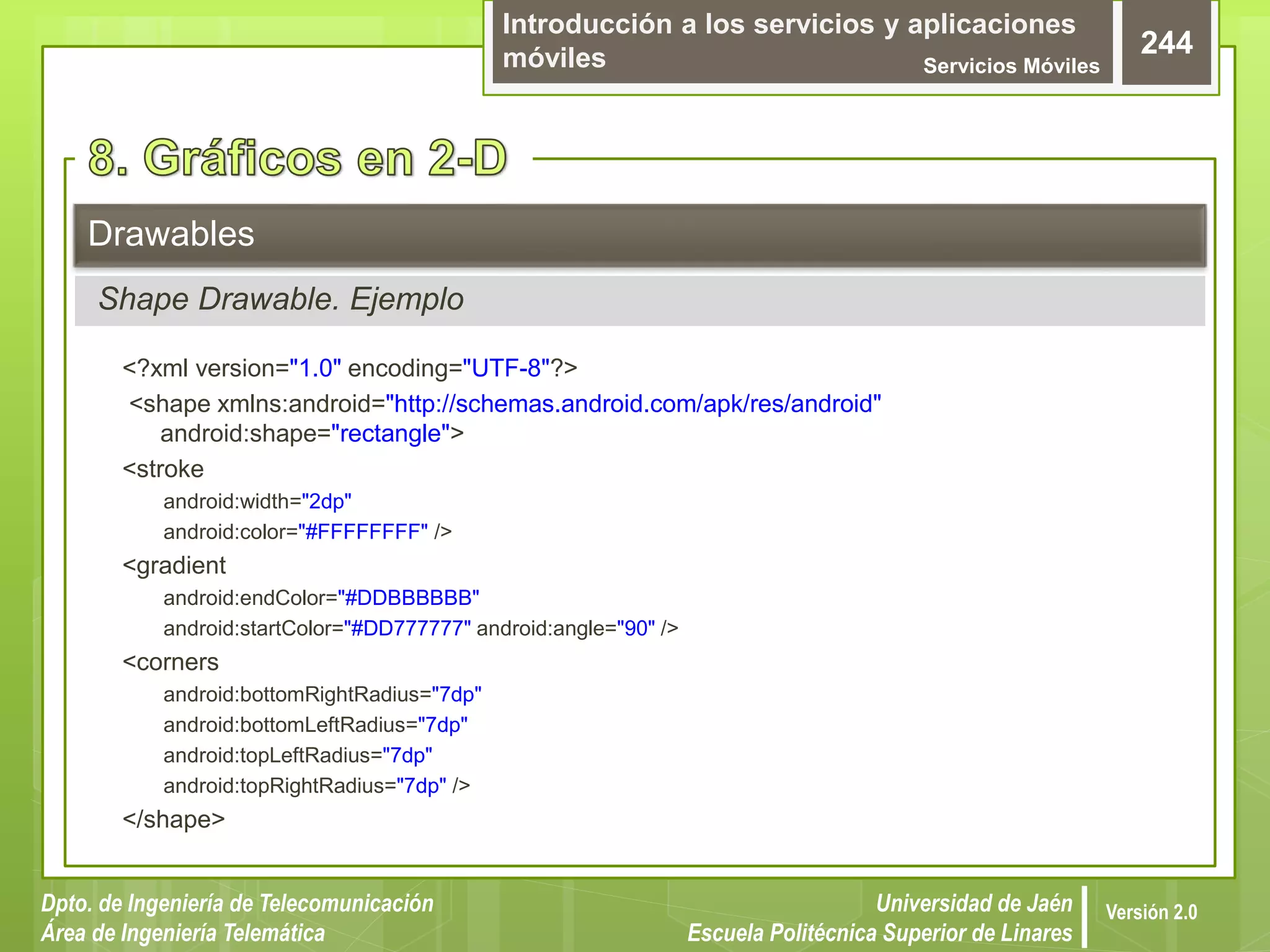Click the android:width="2dp" attribute

coord(257,501)
